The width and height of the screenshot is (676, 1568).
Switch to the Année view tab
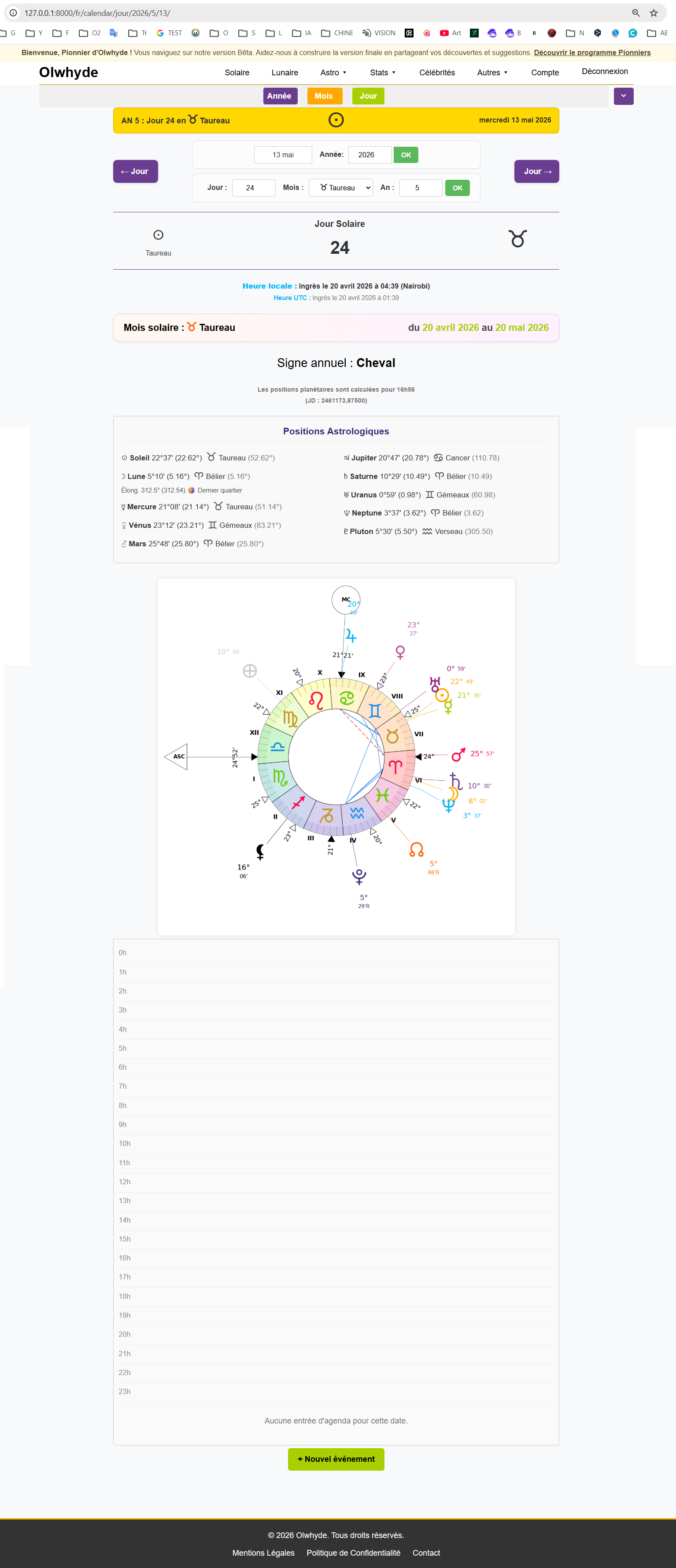(280, 96)
